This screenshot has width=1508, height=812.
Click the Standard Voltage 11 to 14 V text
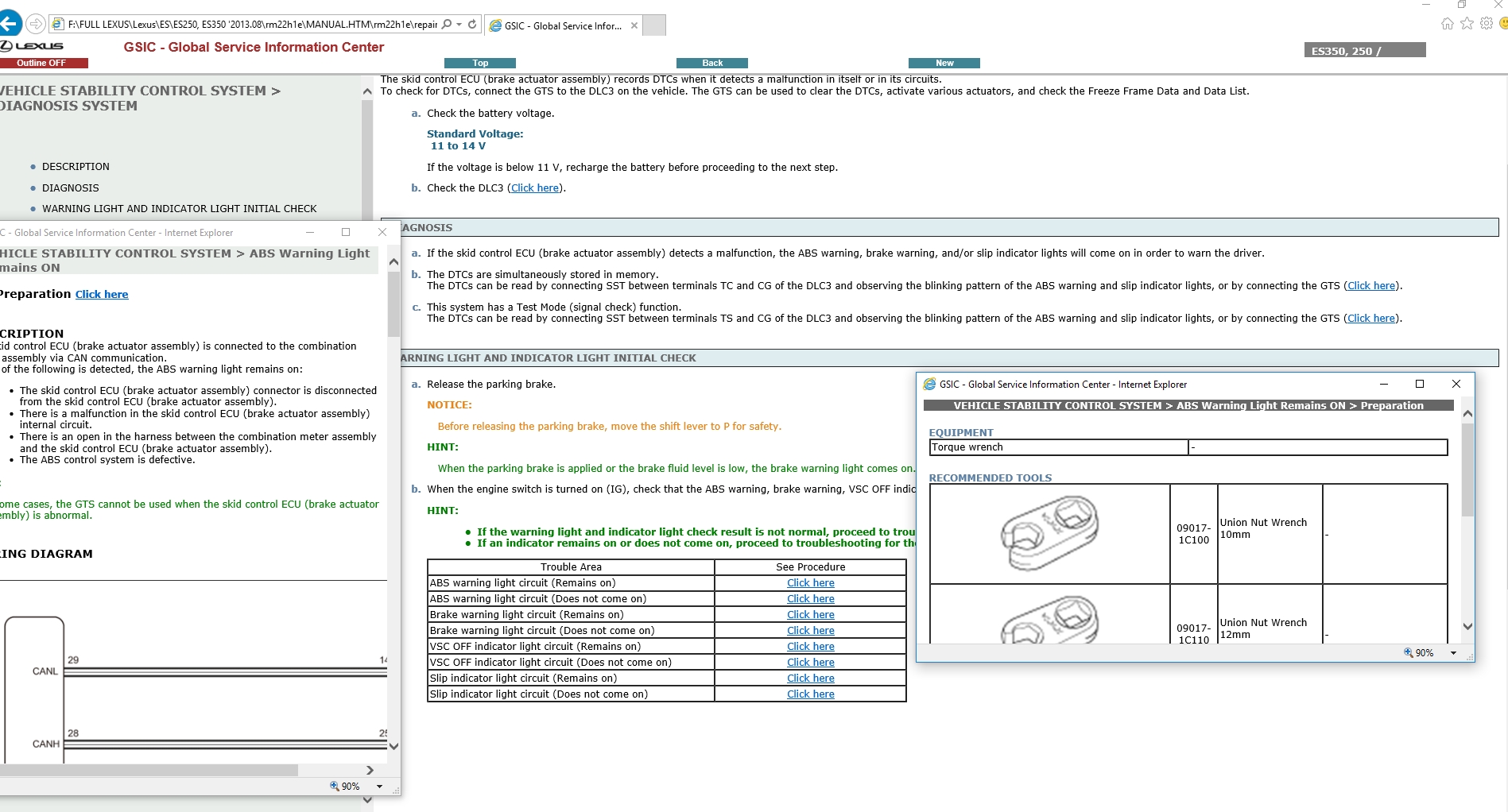click(475, 140)
